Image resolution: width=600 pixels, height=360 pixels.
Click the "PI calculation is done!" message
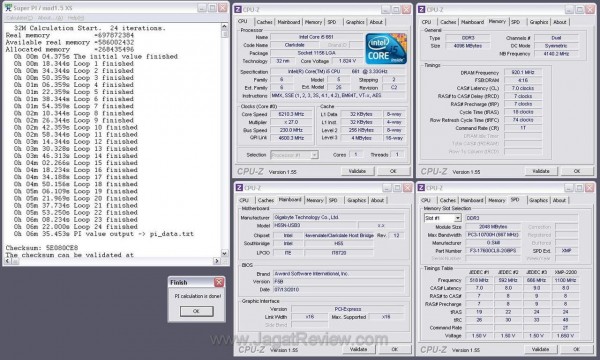(198, 296)
